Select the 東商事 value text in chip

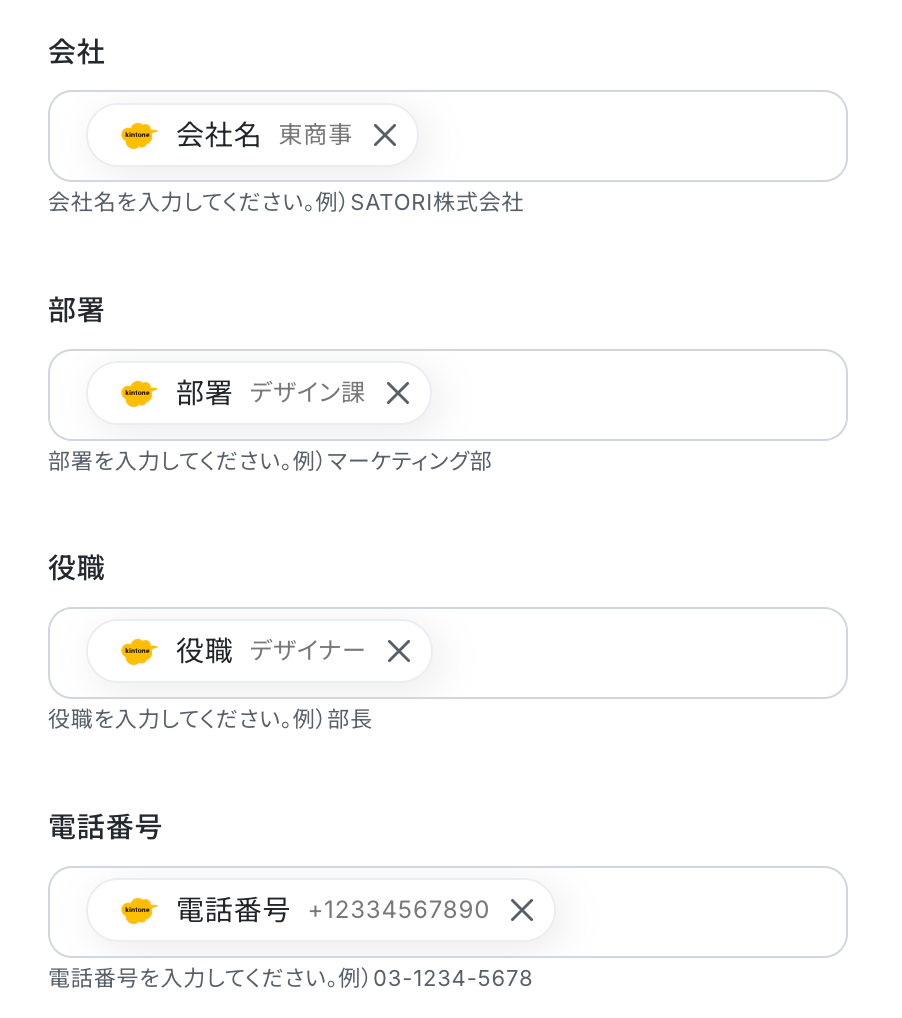(315, 135)
